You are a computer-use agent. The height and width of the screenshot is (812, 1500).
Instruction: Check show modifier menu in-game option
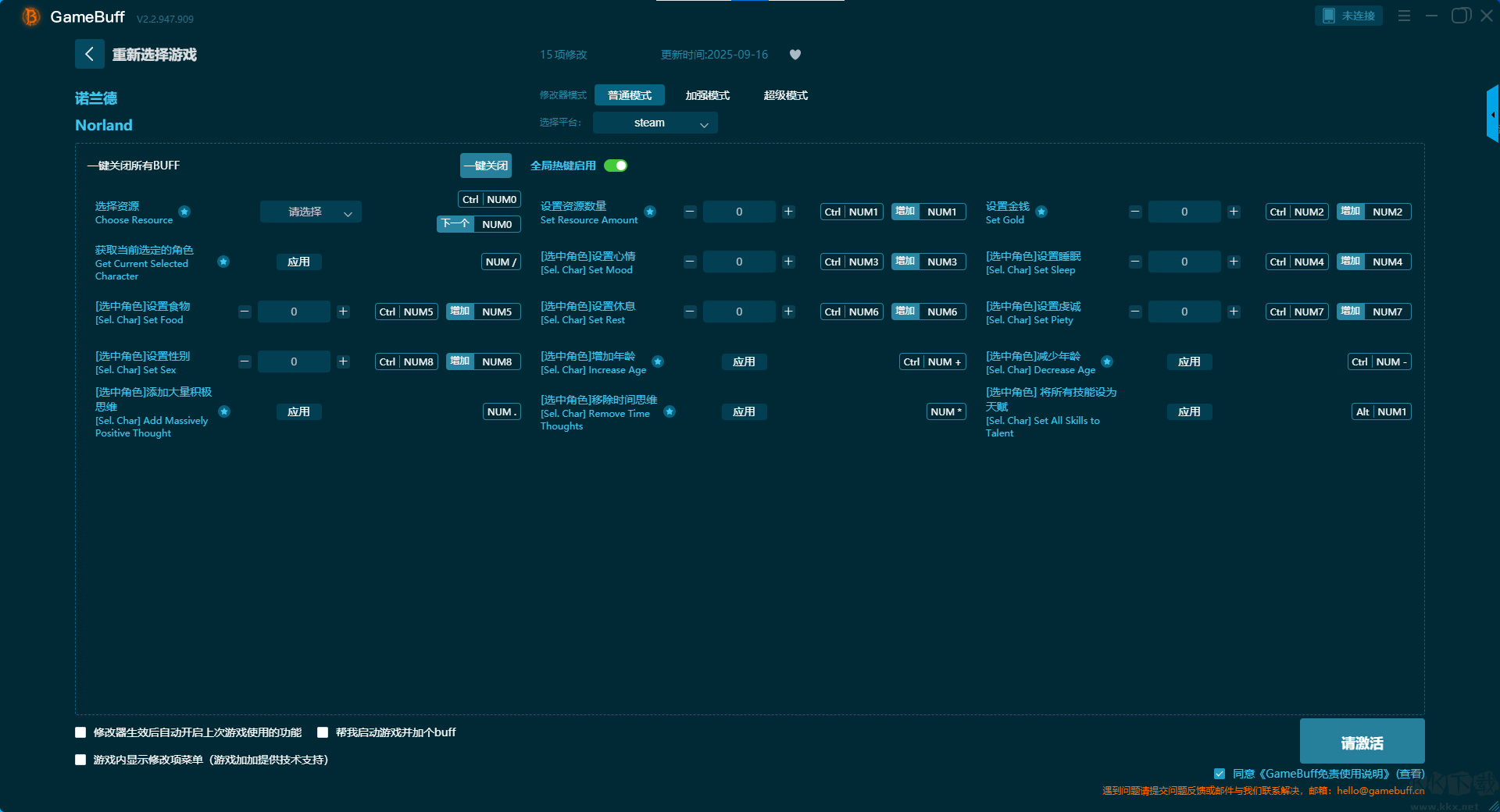click(x=80, y=760)
